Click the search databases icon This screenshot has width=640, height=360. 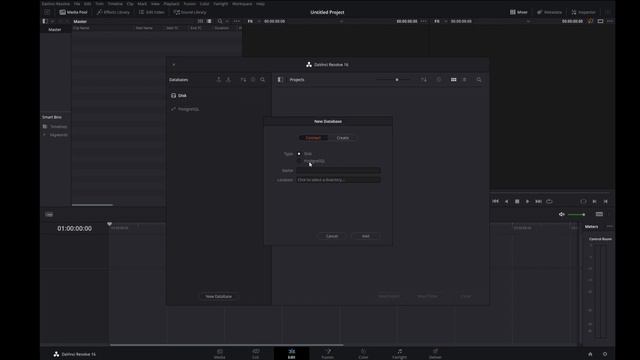[263, 80]
